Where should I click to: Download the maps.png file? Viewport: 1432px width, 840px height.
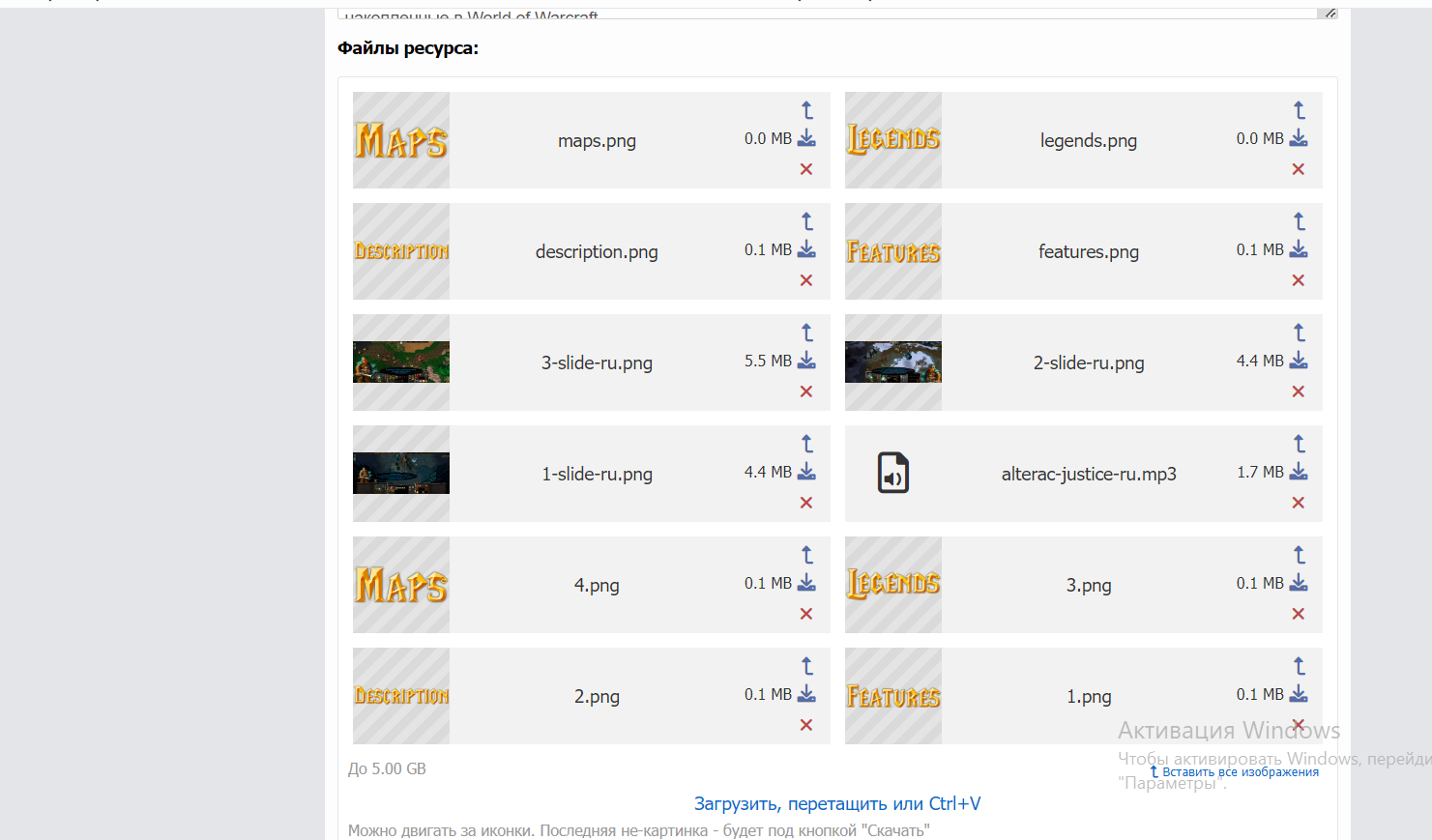pyautogui.click(x=806, y=138)
